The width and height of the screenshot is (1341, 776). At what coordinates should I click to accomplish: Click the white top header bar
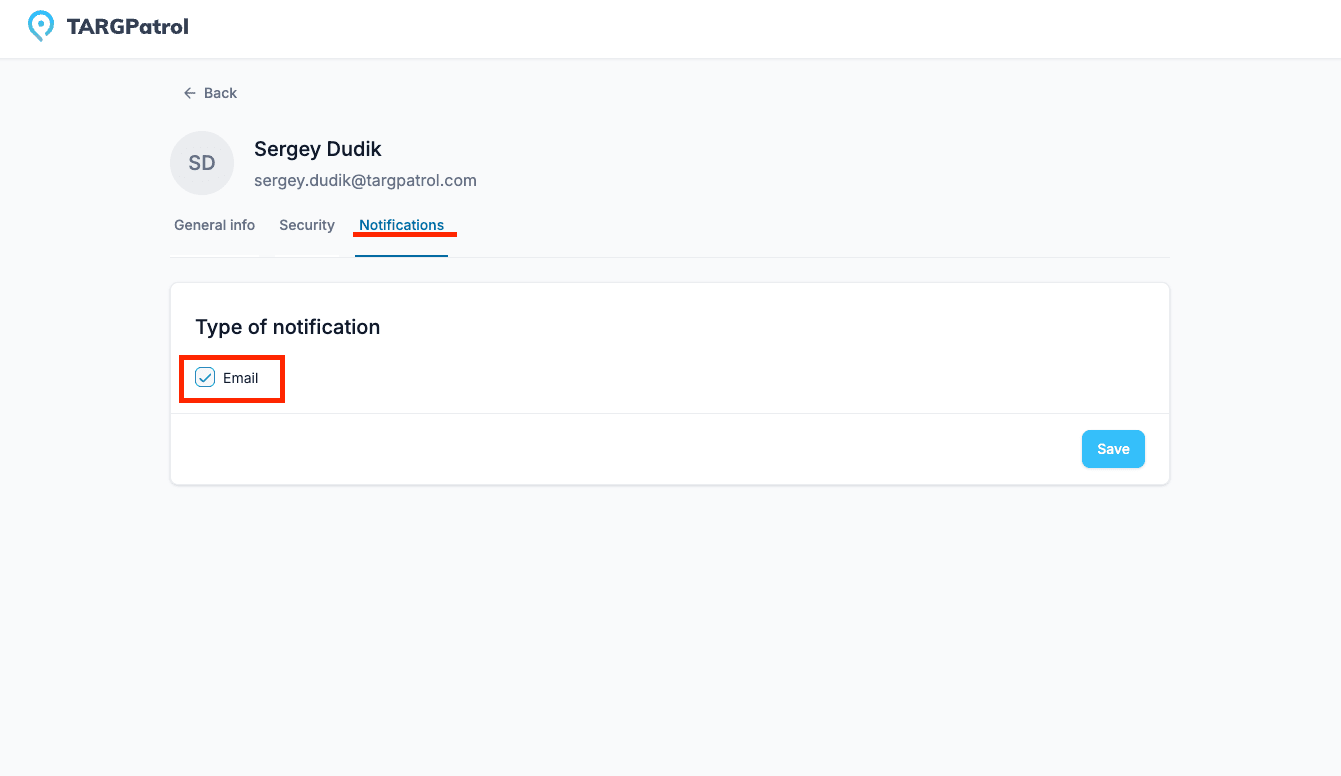tap(670, 29)
